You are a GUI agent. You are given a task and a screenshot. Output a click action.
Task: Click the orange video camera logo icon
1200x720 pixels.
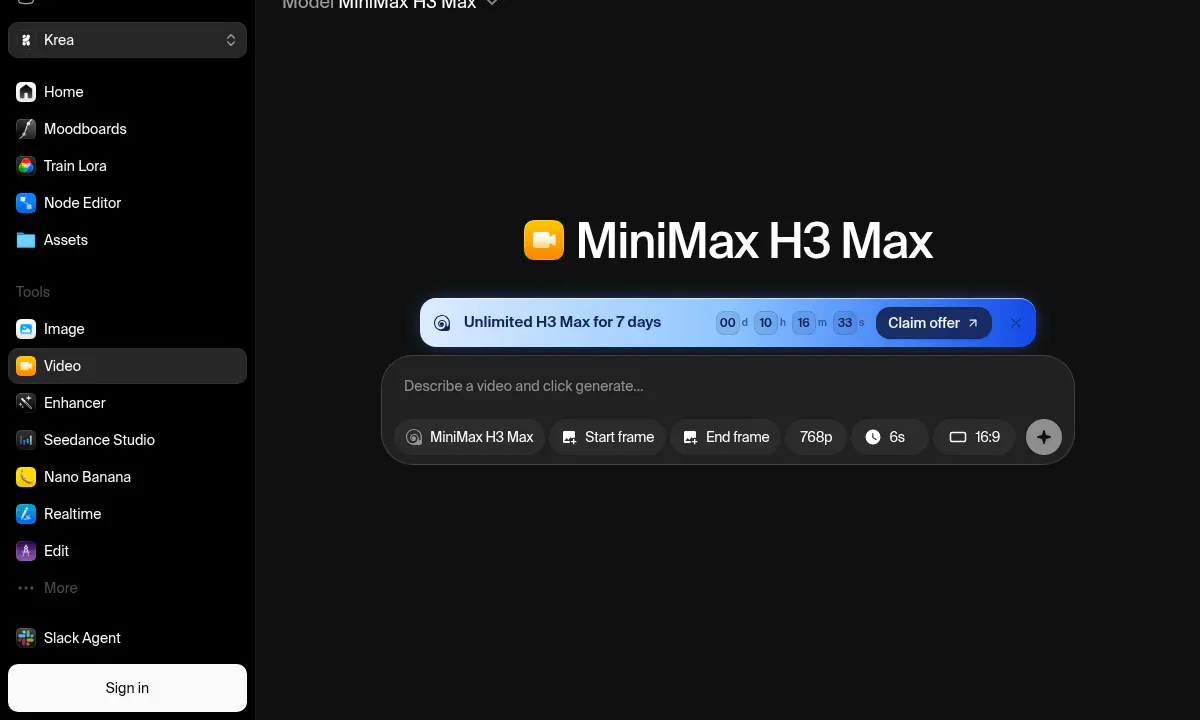[544, 240]
